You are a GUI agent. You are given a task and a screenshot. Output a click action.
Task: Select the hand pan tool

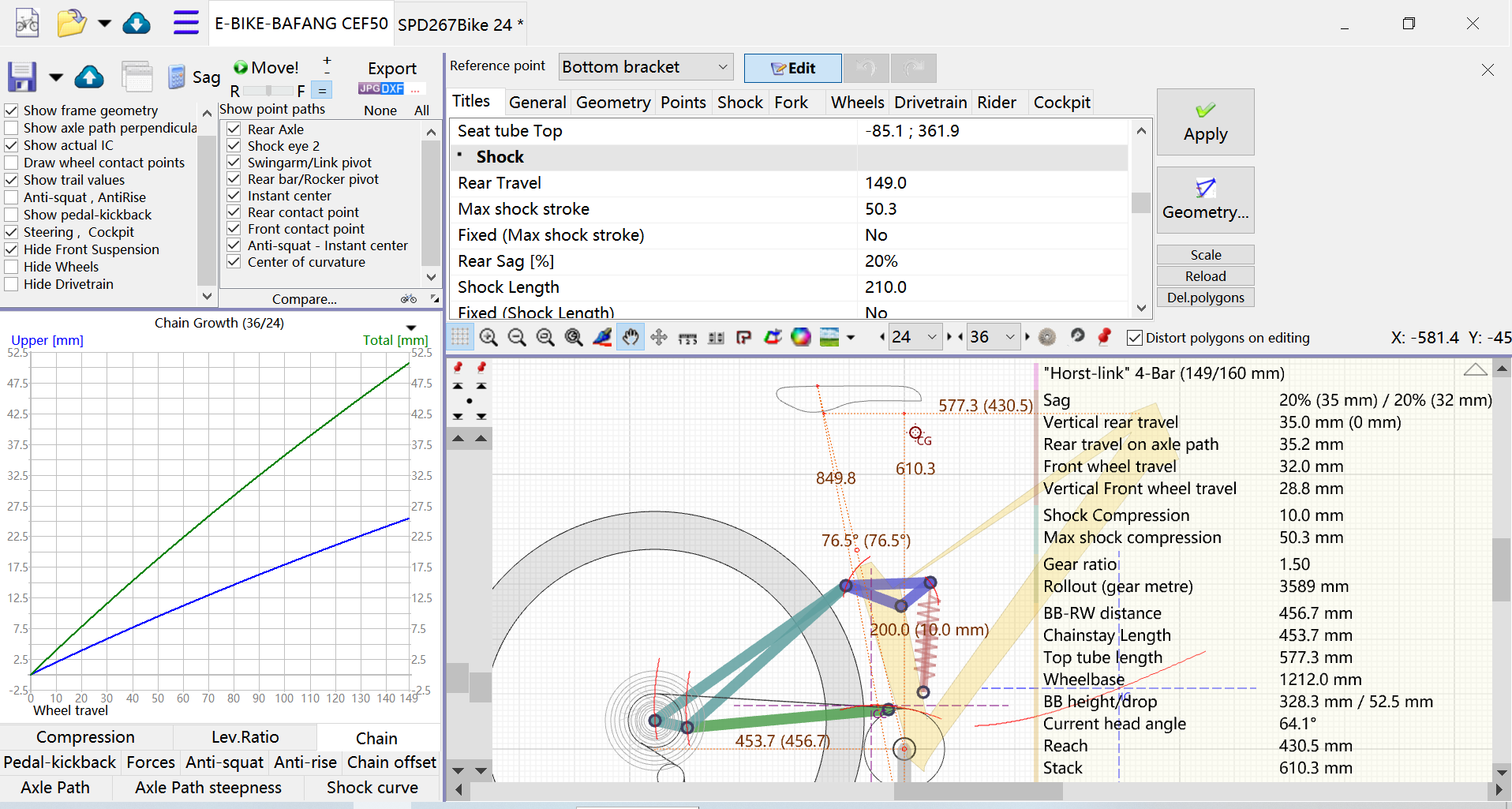coord(631,338)
